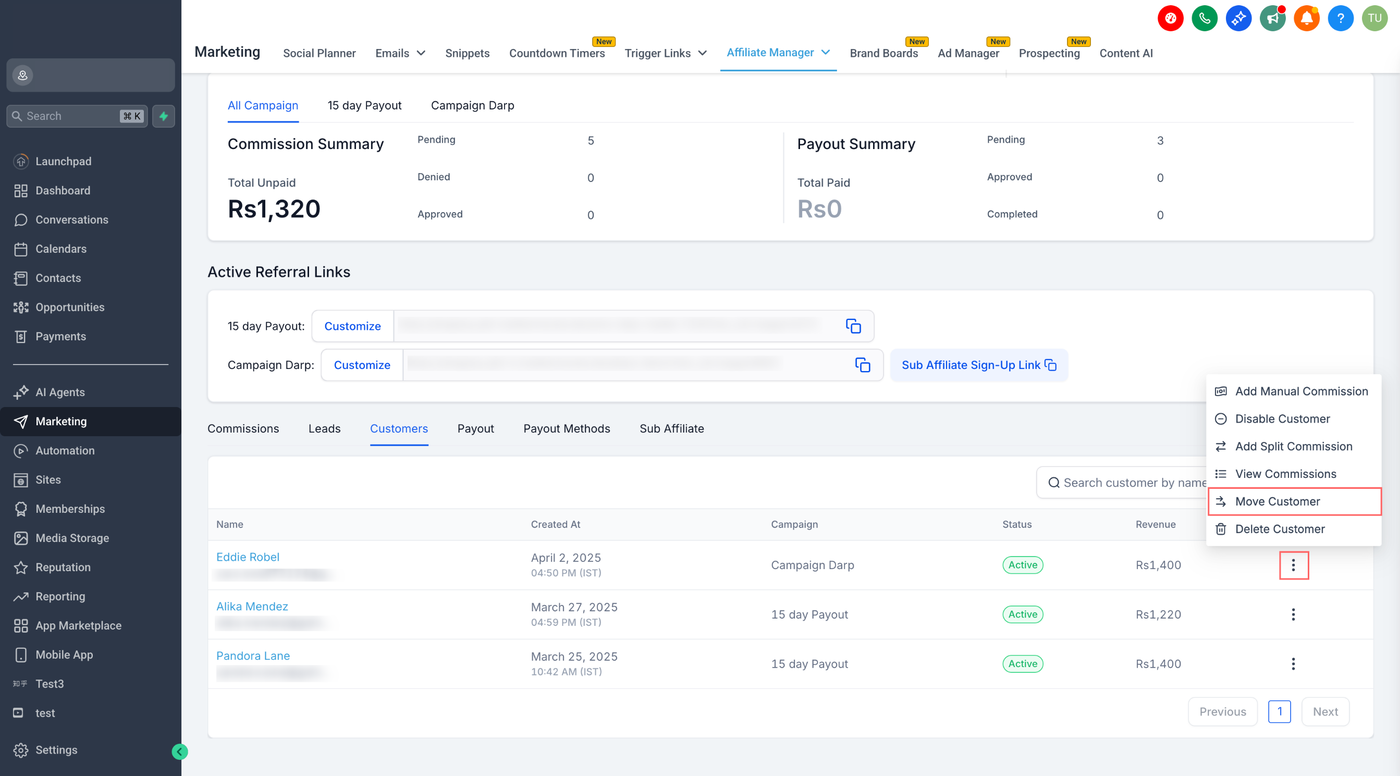Switch to the Payout Methods tab

click(566, 429)
